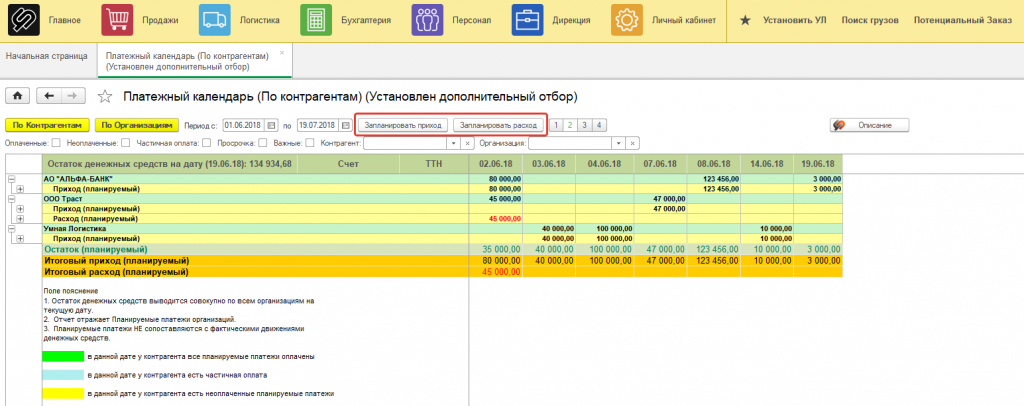Click the light blue partial-payment legend swatch

click(63, 375)
